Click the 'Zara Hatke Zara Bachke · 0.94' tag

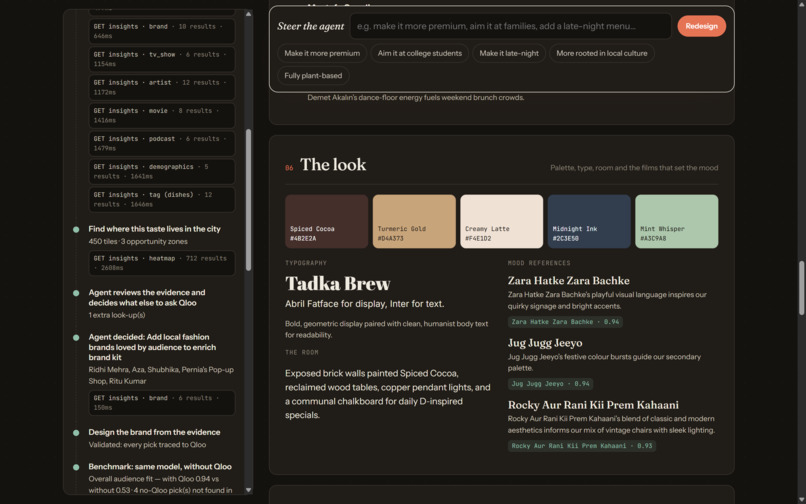click(565, 322)
